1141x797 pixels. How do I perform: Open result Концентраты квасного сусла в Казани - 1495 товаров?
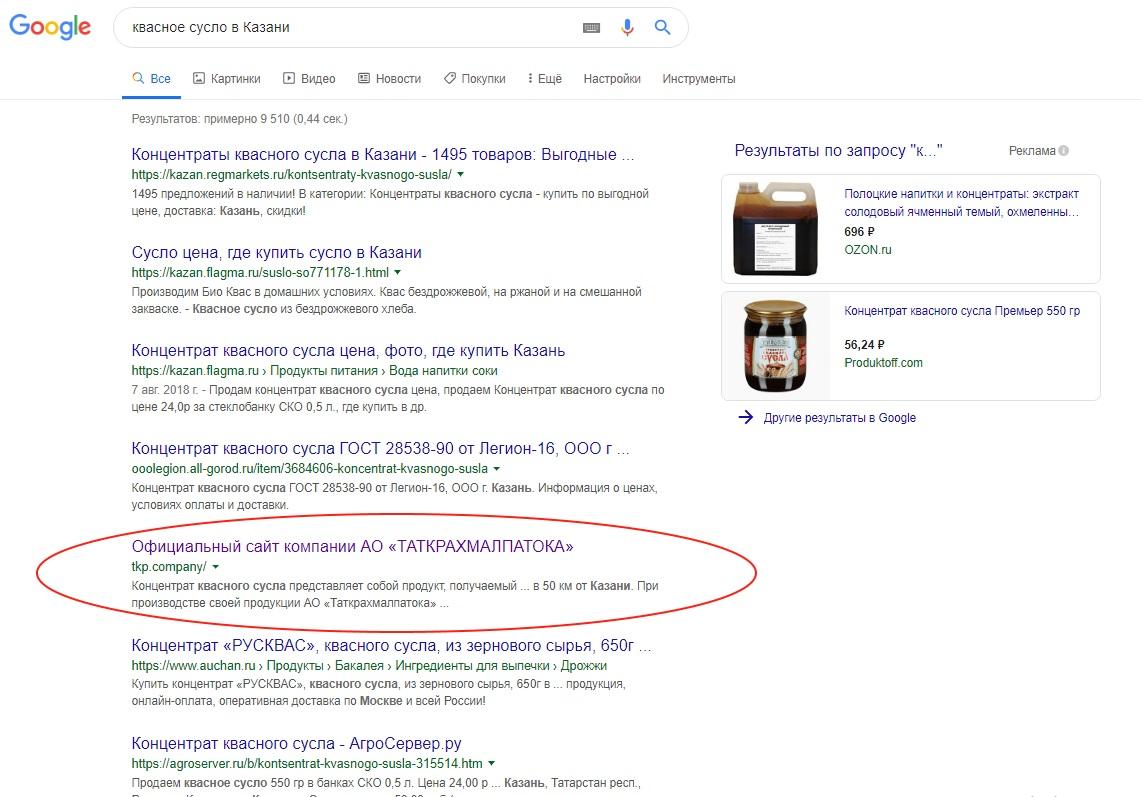point(383,154)
